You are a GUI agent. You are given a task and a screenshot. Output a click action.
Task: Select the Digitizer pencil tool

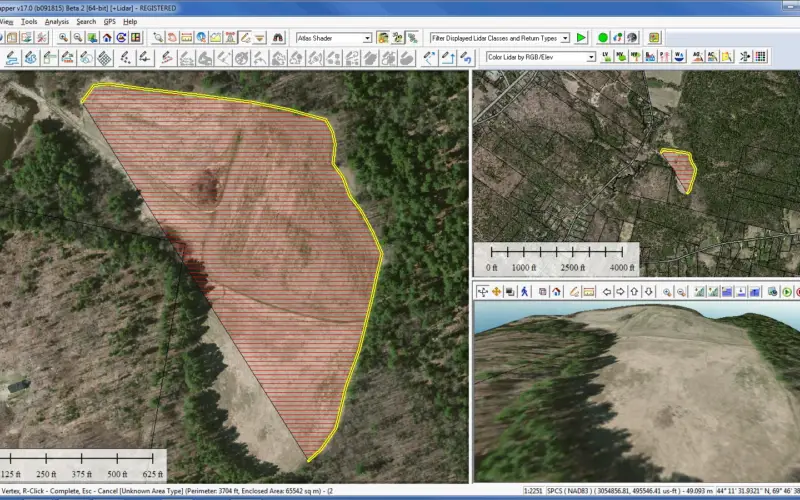pyautogui.click(x=245, y=38)
